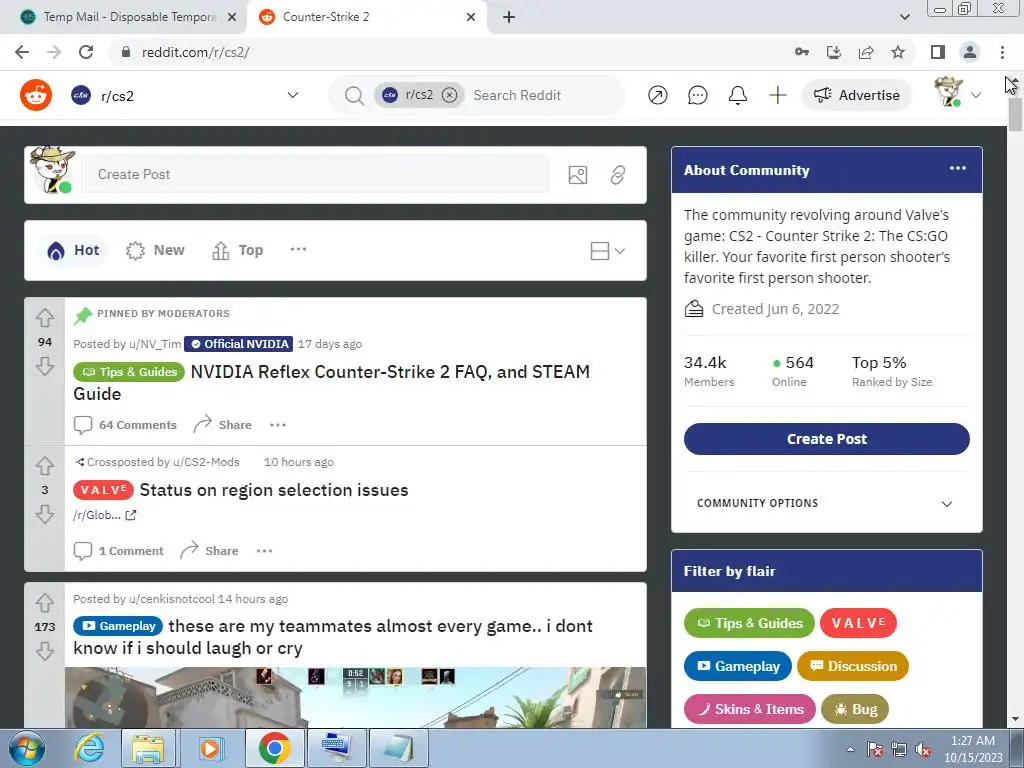
Task: Click Gameplay flair on teammates post
Action: coord(118,626)
